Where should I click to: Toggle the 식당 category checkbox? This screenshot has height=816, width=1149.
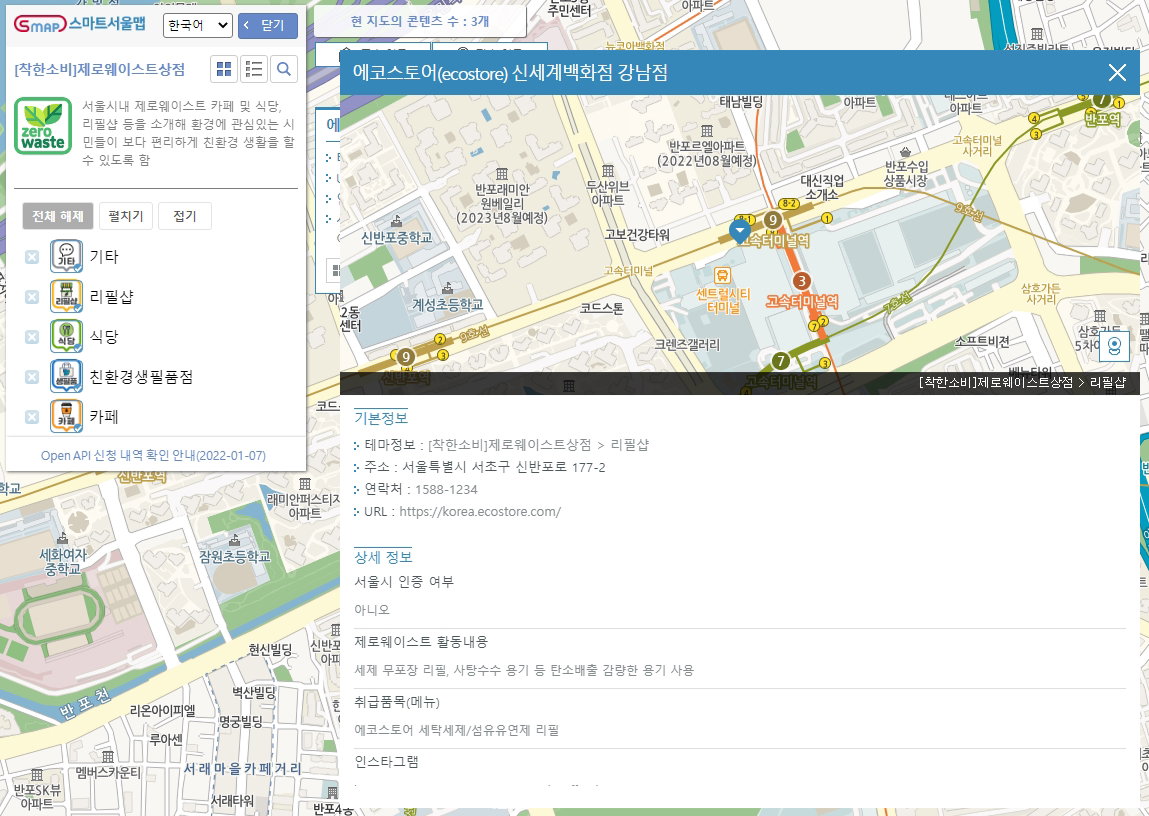coord(32,337)
